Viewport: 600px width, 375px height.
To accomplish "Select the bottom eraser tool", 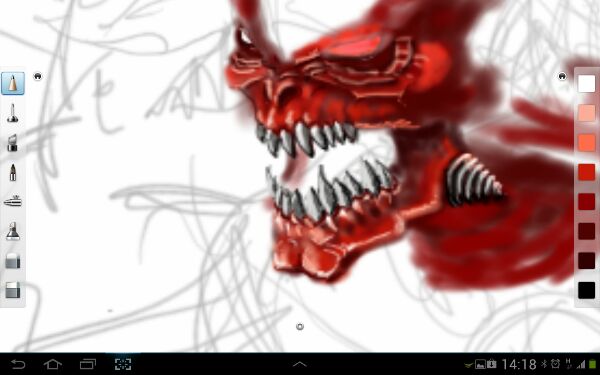I will tap(13, 290).
